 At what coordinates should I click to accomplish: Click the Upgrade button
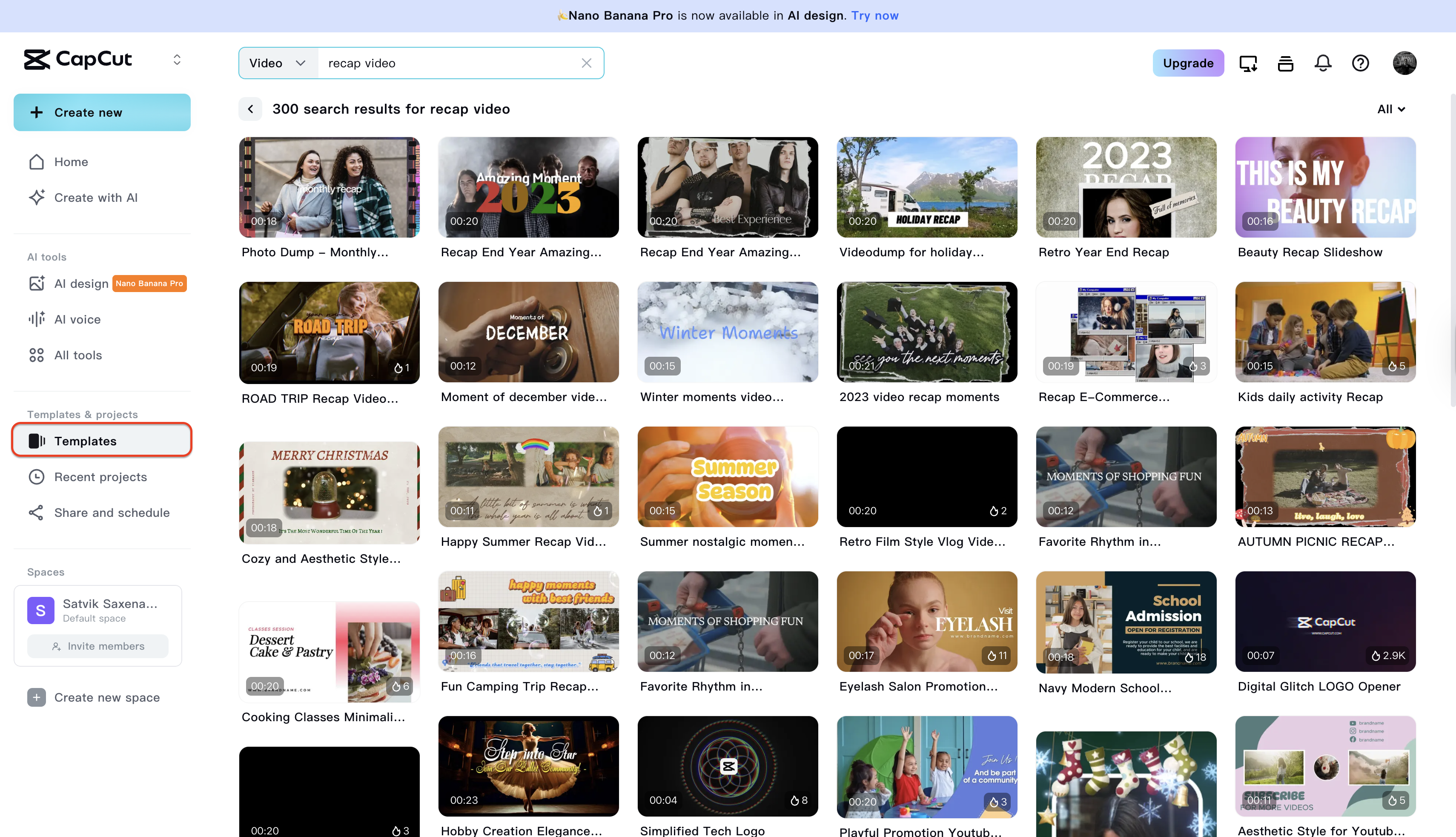pyautogui.click(x=1188, y=63)
